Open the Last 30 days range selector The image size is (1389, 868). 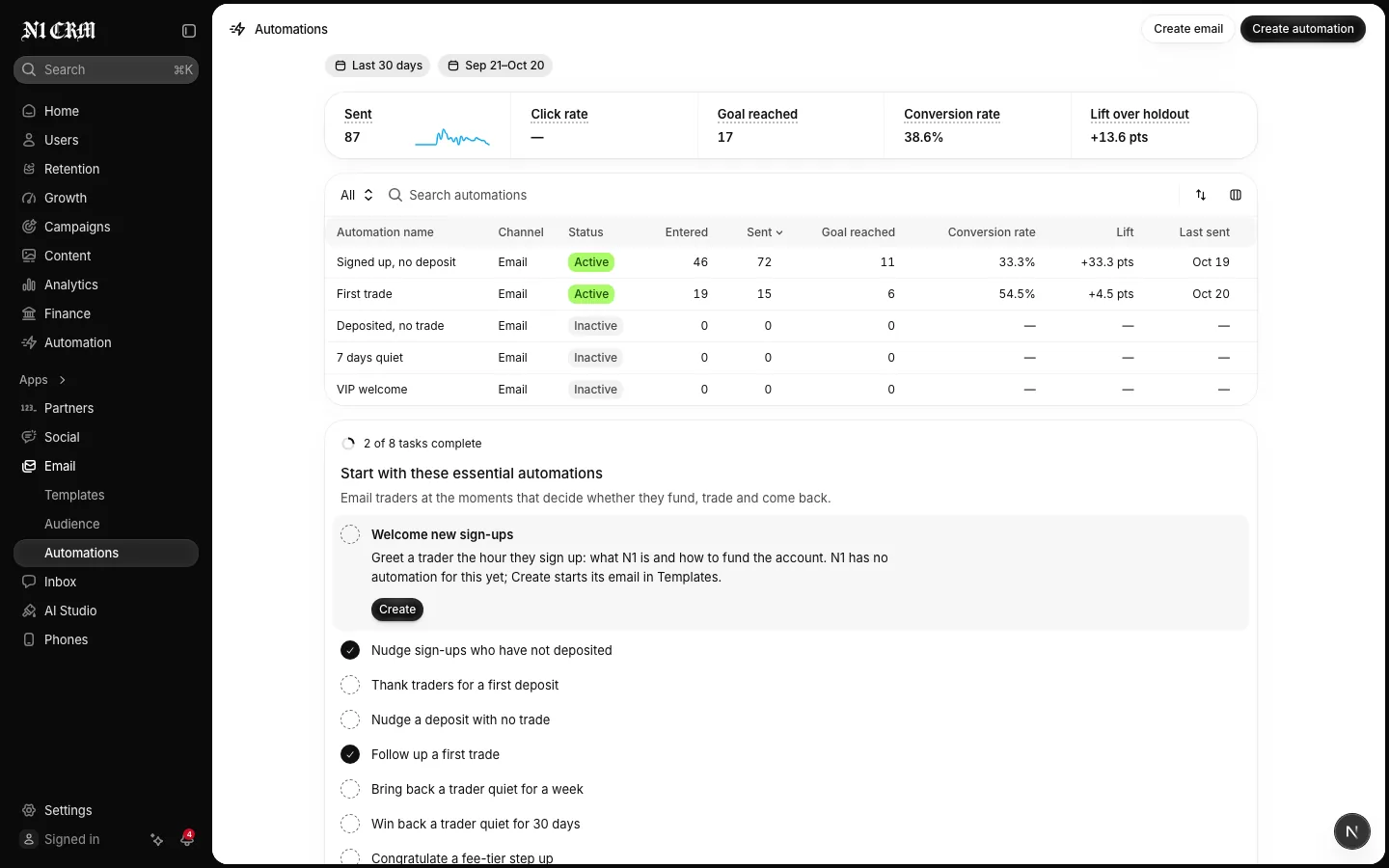(x=379, y=66)
